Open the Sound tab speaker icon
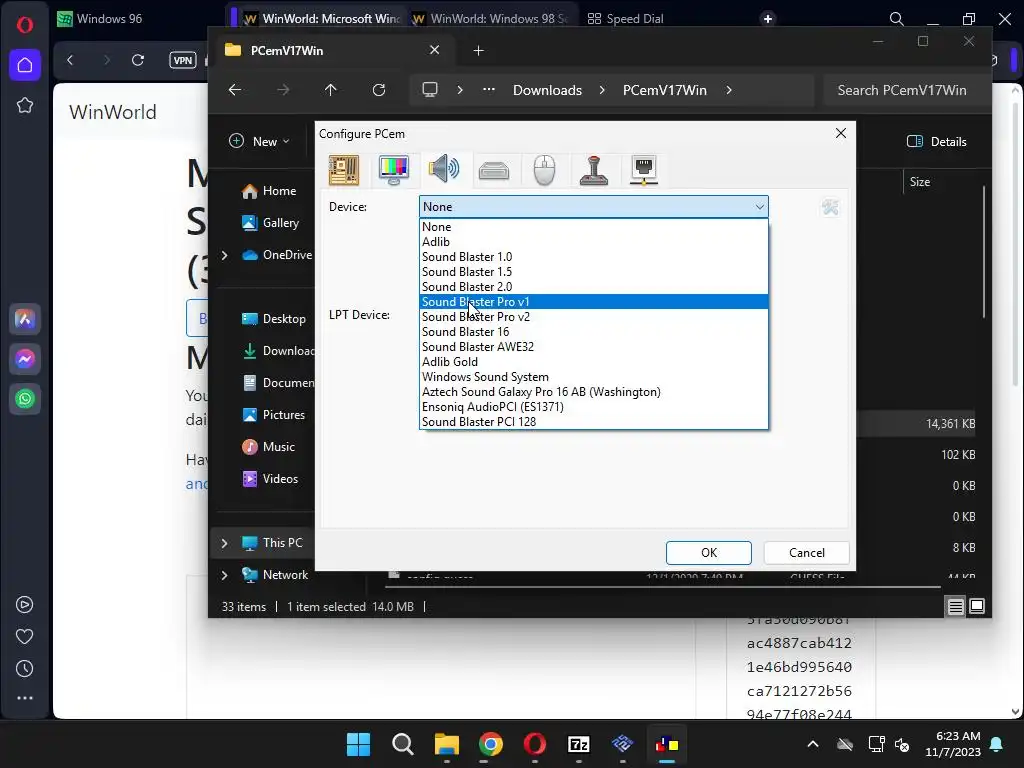Viewport: 1024px width, 768px height. coord(444,170)
